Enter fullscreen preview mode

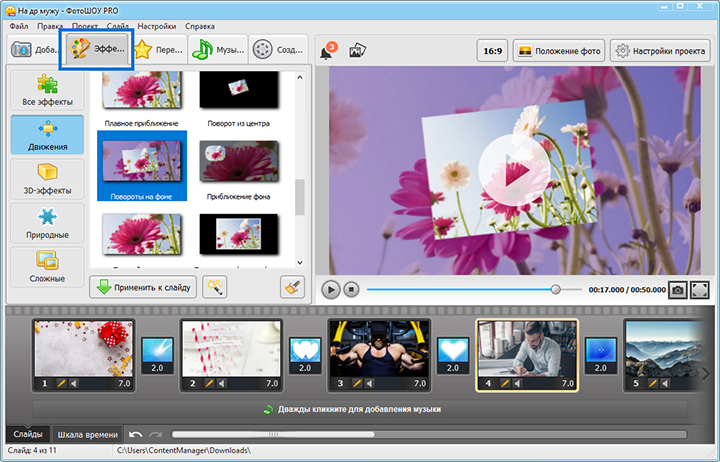click(x=700, y=289)
